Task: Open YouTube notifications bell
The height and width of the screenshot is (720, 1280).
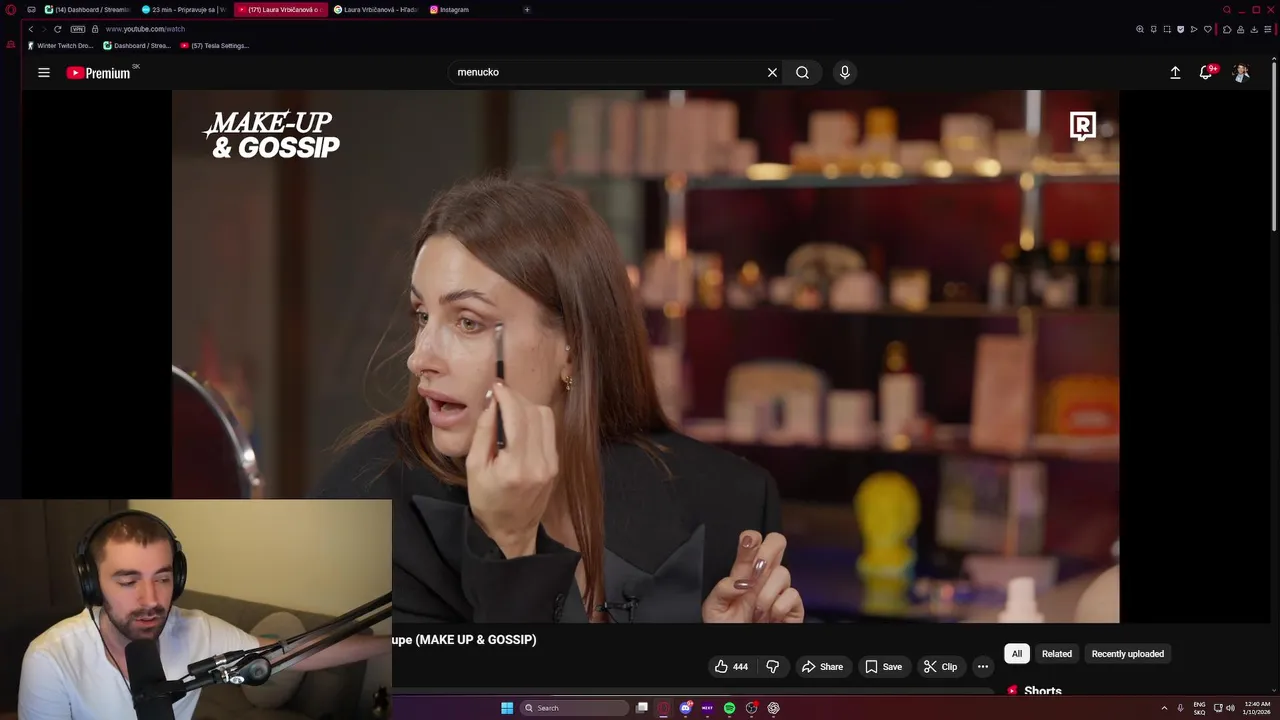Action: [x=1206, y=72]
